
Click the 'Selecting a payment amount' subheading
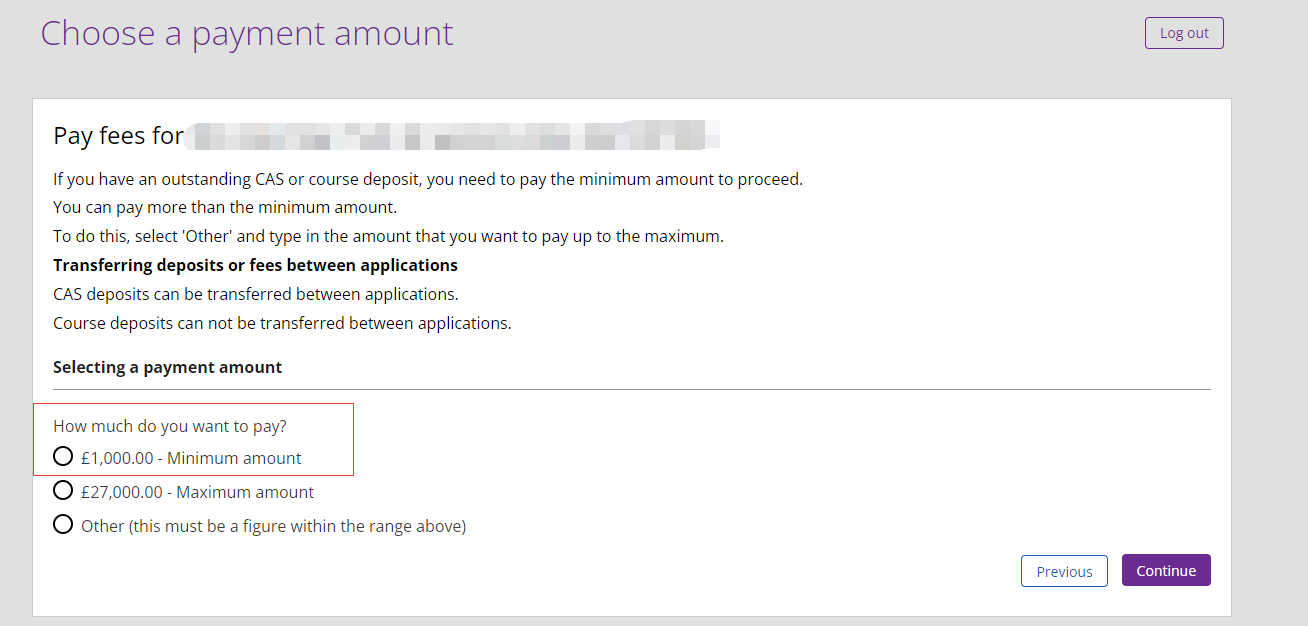click(x=167, y=367)
